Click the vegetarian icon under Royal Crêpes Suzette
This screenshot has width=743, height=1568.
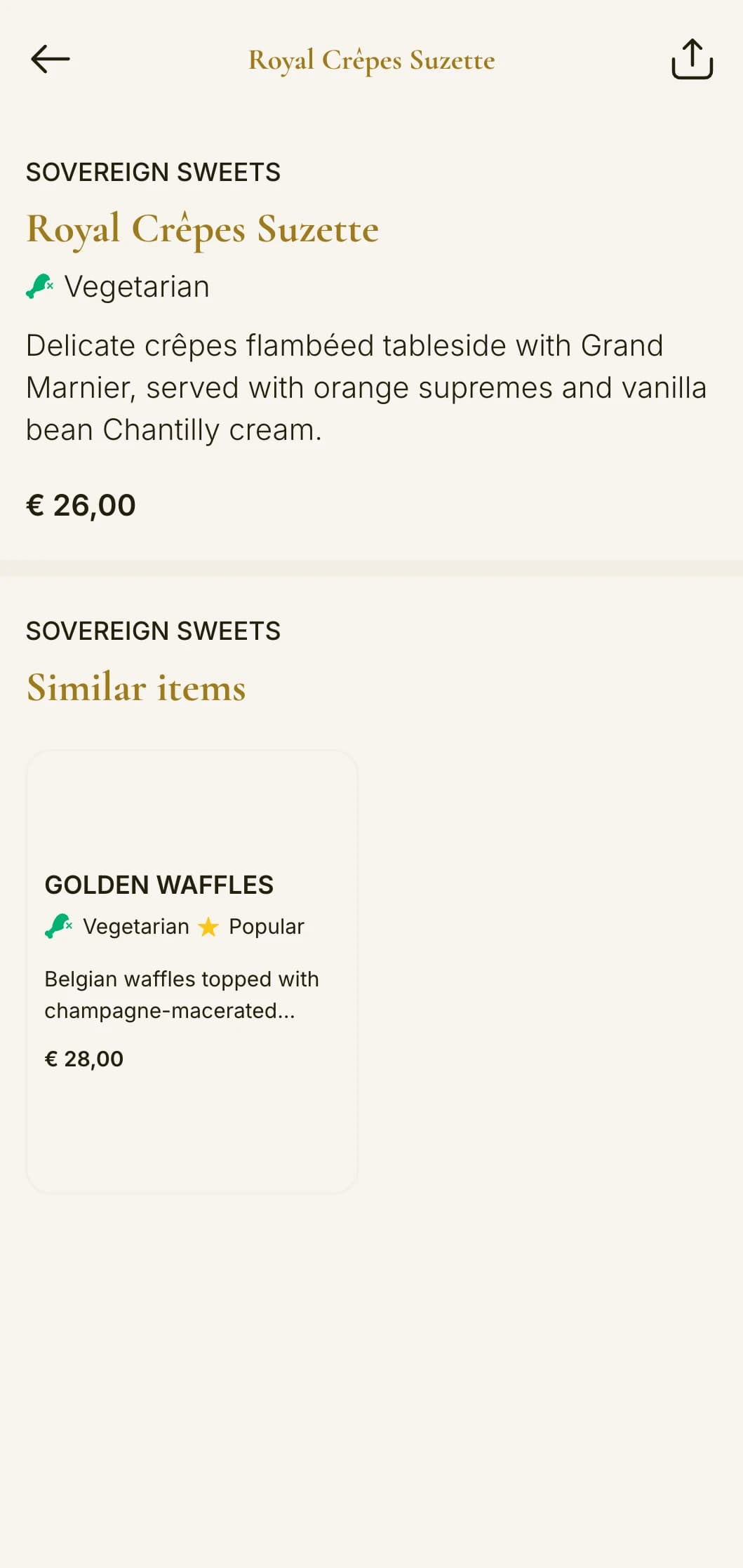[x=40, y=286]
